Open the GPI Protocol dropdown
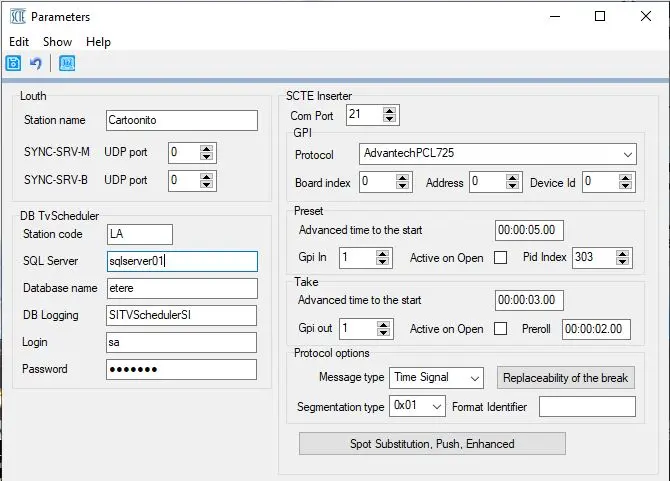Image resolution: width=670 pixels, height=481 pixels. tap(627, 155)
